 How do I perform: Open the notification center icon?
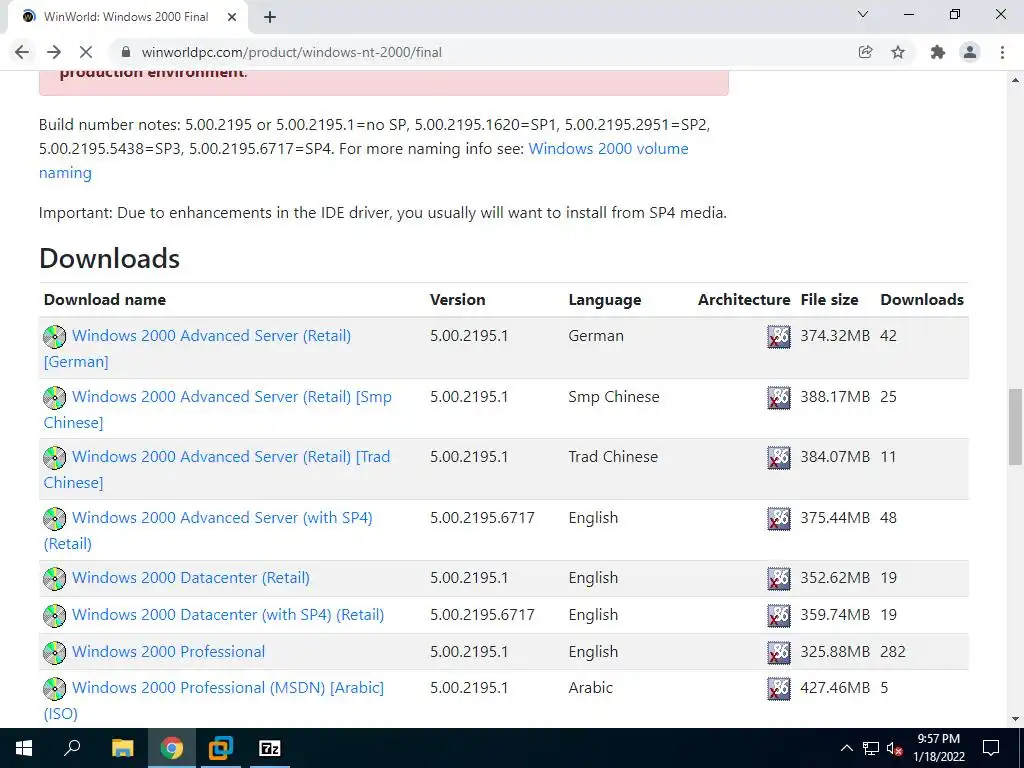pyautogui.click(x=991, y=748)
